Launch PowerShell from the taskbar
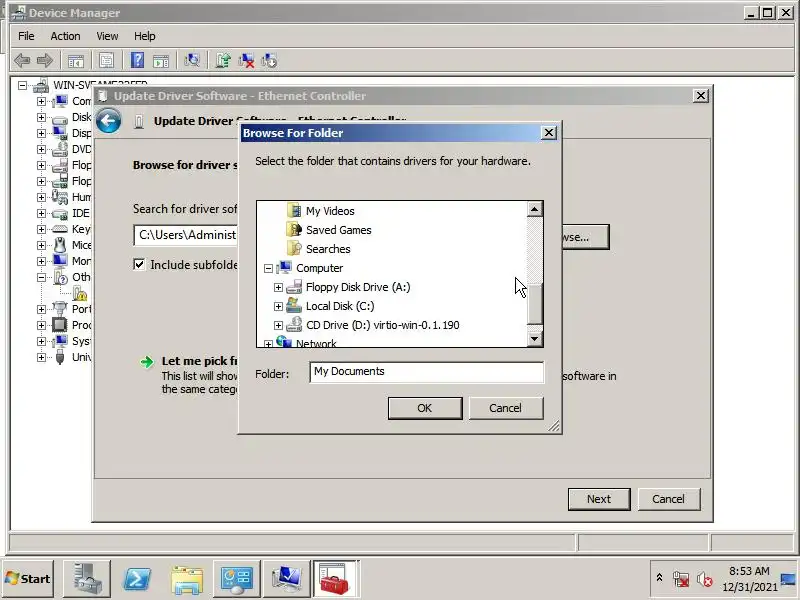 click(x=137, y=579)
